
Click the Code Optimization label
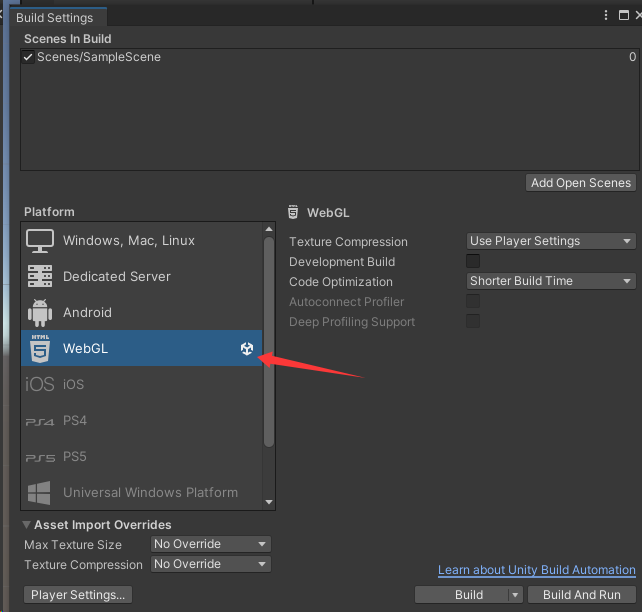341,282
